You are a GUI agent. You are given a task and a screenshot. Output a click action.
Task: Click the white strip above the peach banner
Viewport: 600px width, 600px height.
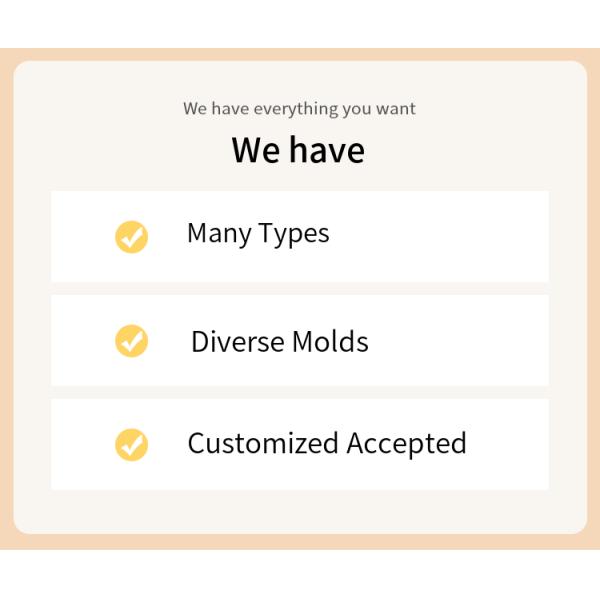300,23
